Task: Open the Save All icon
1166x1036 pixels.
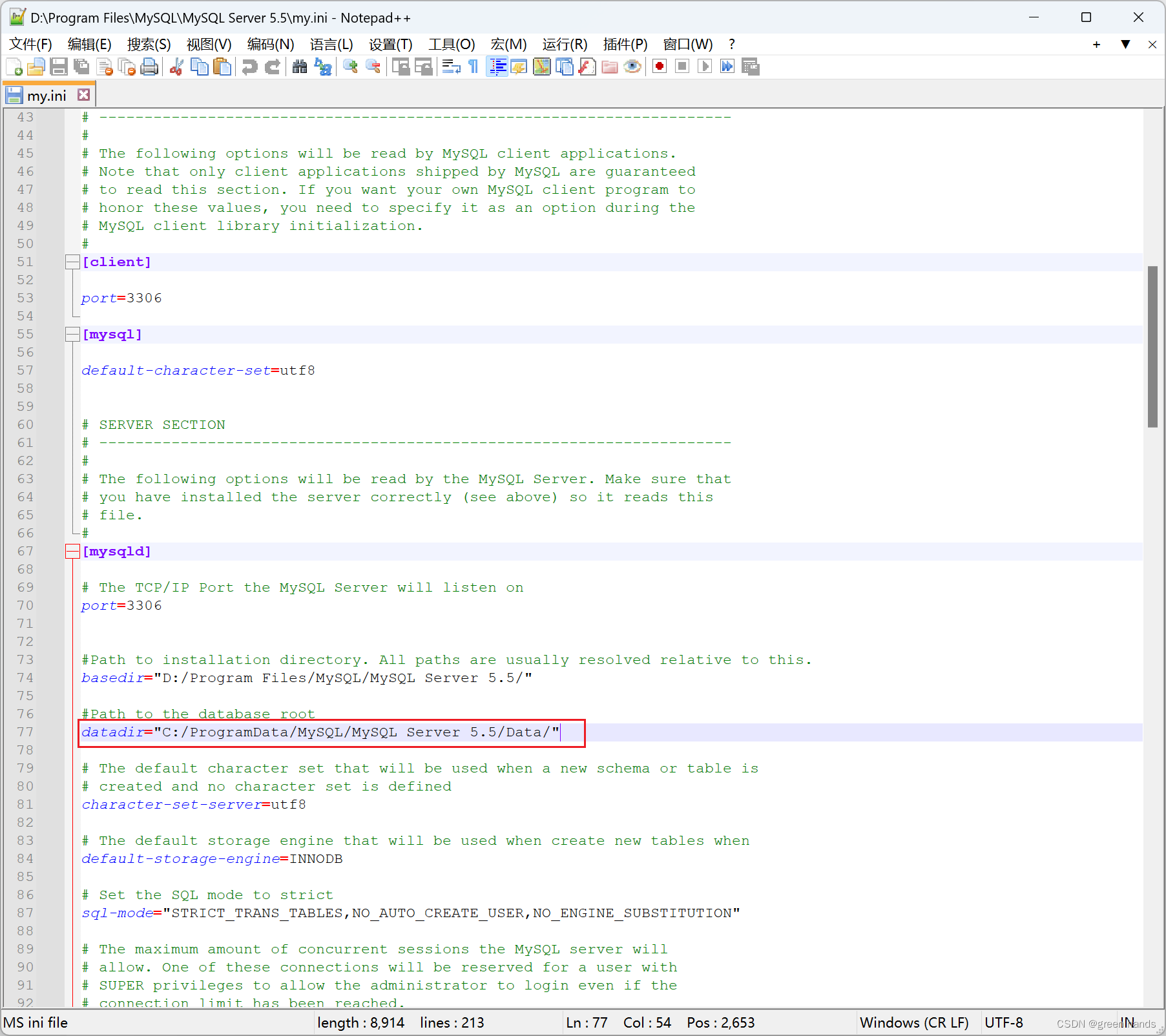Action: (x=81, y=67)
